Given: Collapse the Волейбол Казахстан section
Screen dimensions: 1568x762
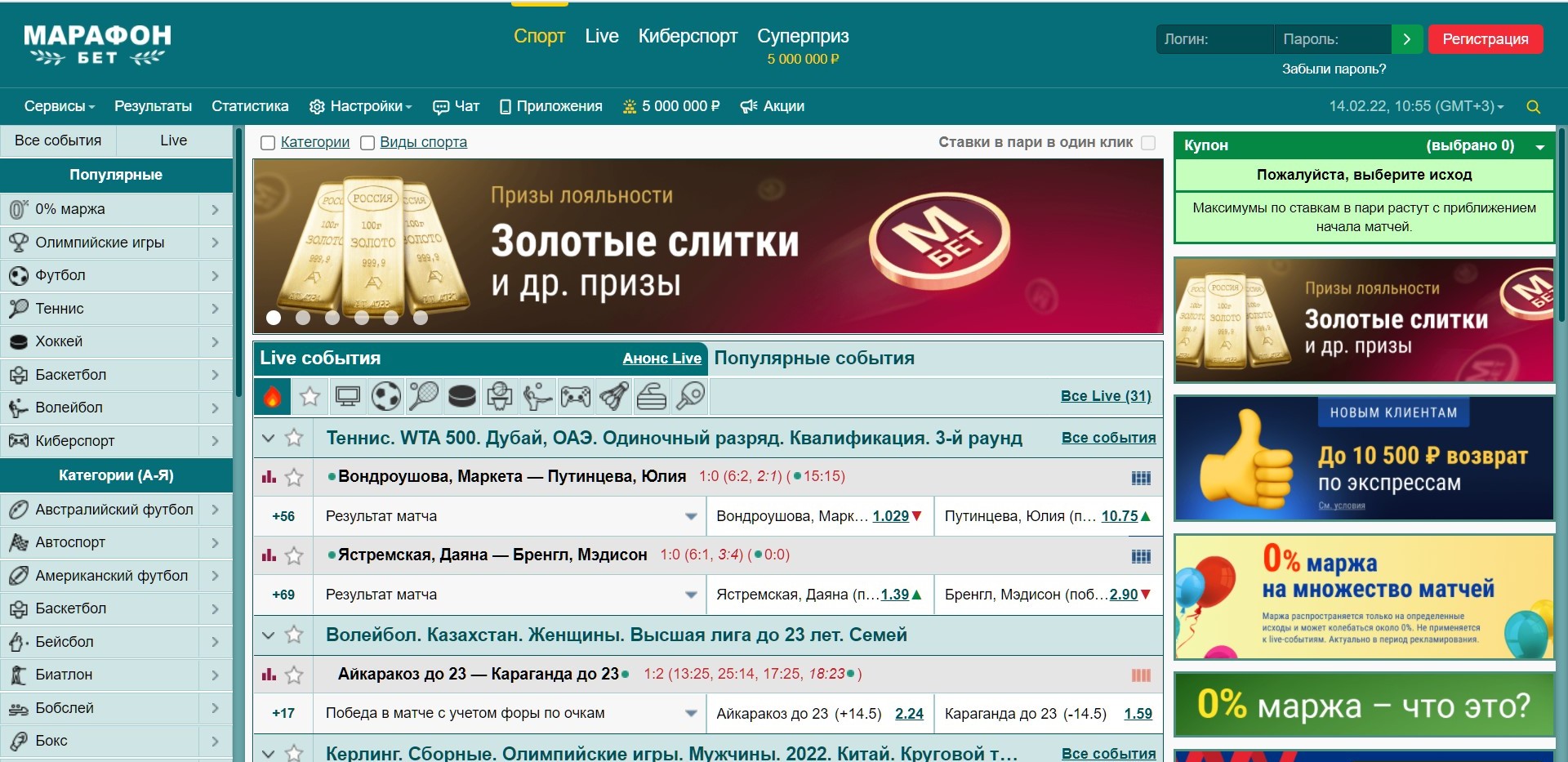Looking at the screenshot, I should point(268,635).
